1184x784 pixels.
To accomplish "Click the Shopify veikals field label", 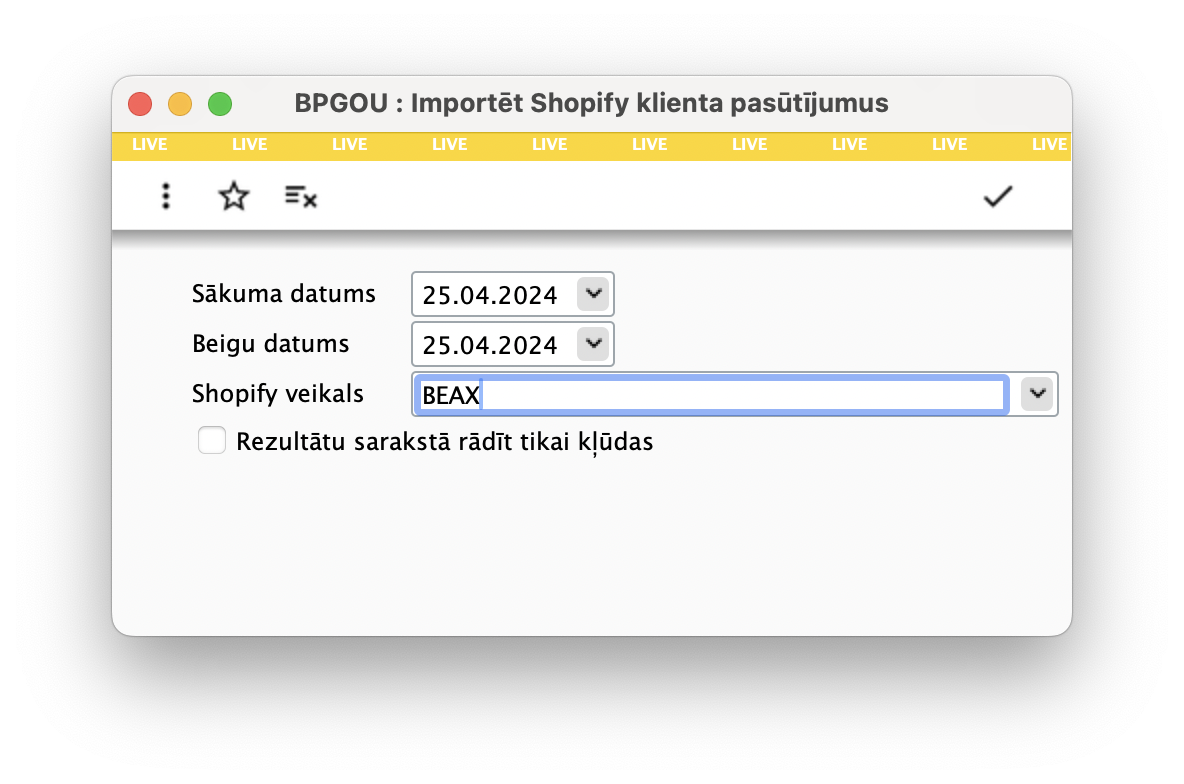I will coord(278,393).
